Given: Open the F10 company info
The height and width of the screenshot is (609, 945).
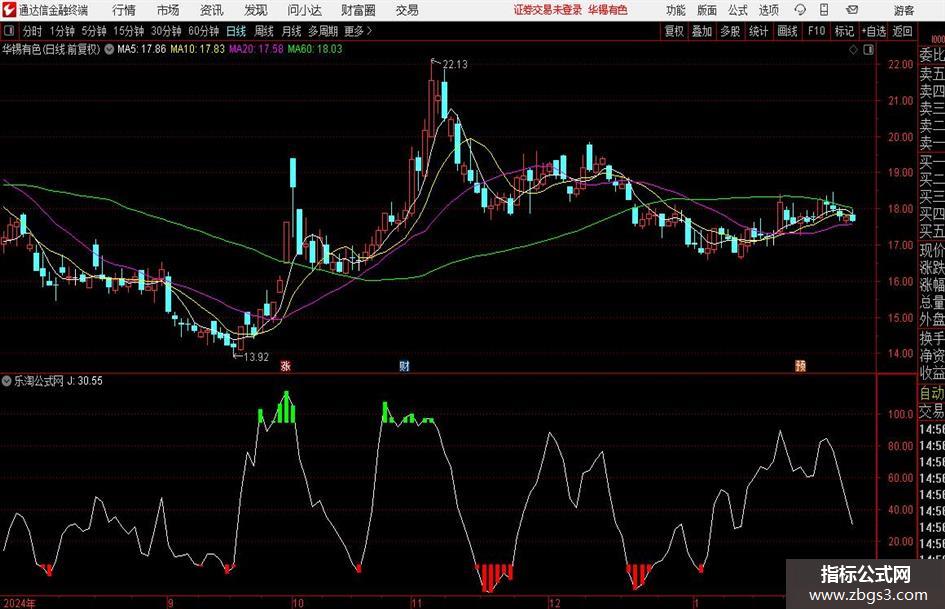Looking at the screenshot, I should [817, 31].
